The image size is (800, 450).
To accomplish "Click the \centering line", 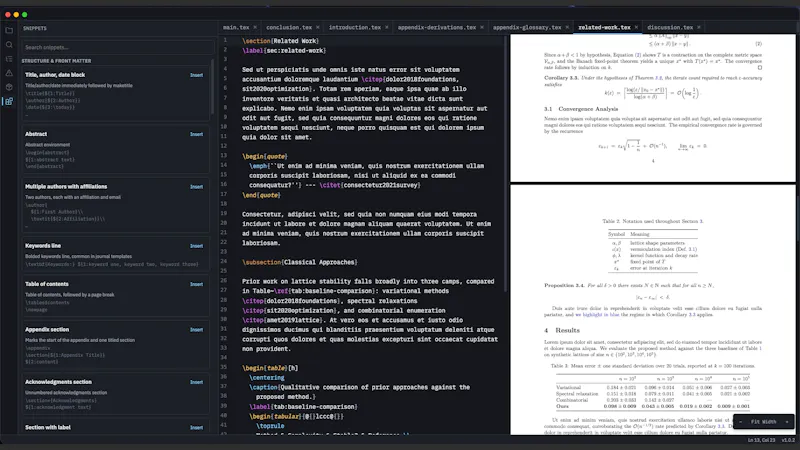I will coord(267,378).
